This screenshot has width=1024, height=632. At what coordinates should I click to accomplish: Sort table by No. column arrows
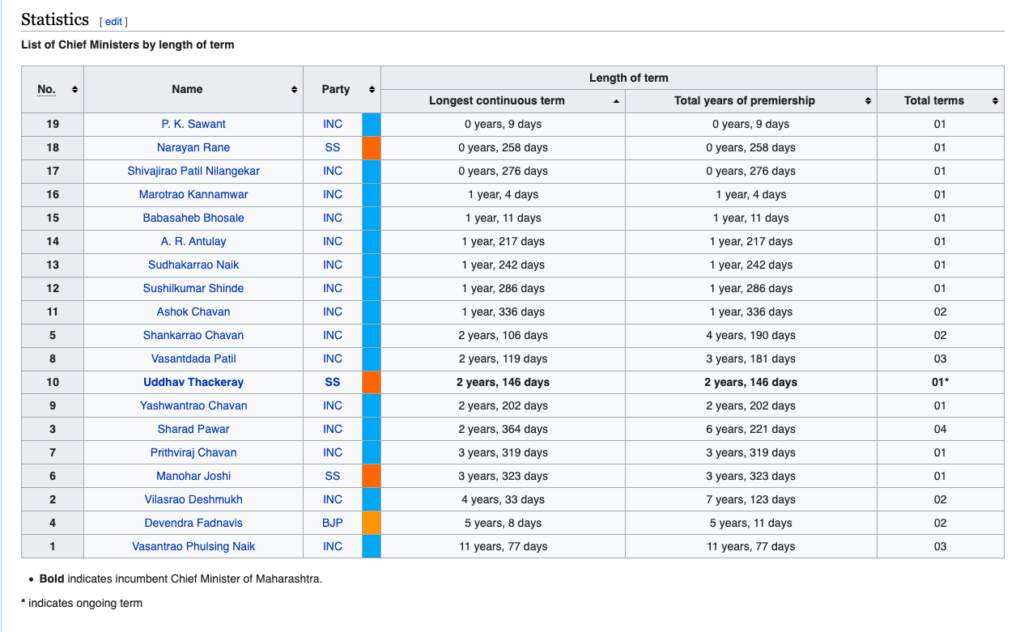click(75, 90)
